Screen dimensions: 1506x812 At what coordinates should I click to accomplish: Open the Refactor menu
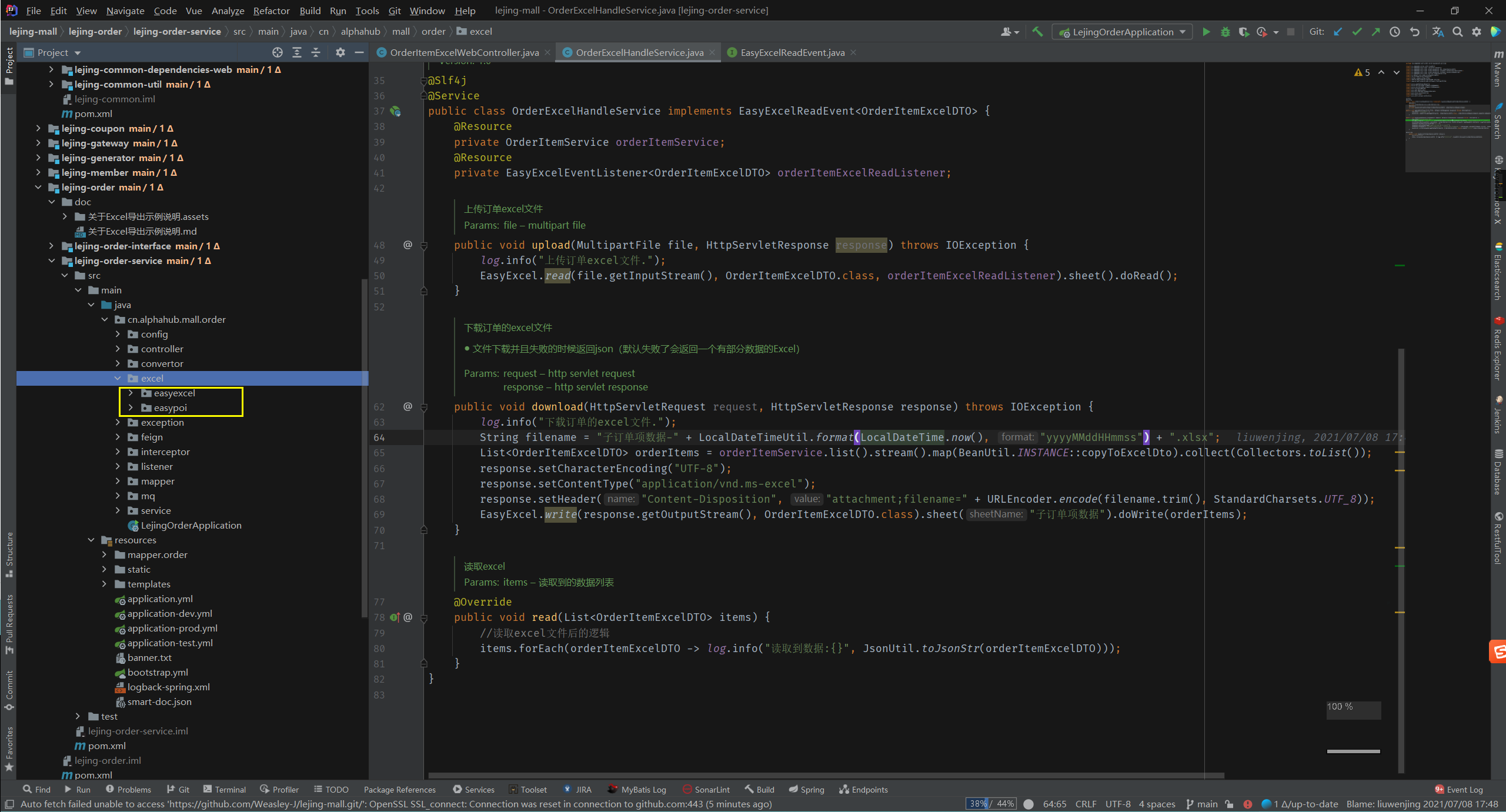271,11
